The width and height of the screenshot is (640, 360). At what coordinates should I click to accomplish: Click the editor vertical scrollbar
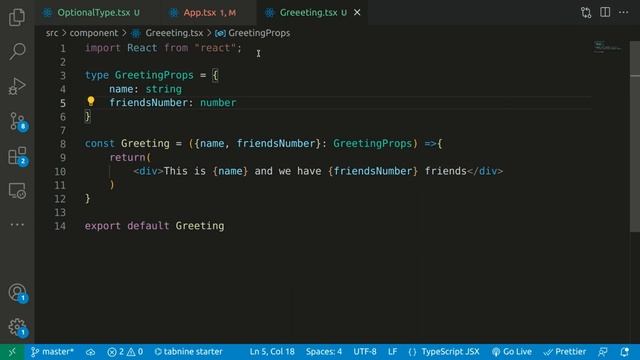tap(635, 137)
